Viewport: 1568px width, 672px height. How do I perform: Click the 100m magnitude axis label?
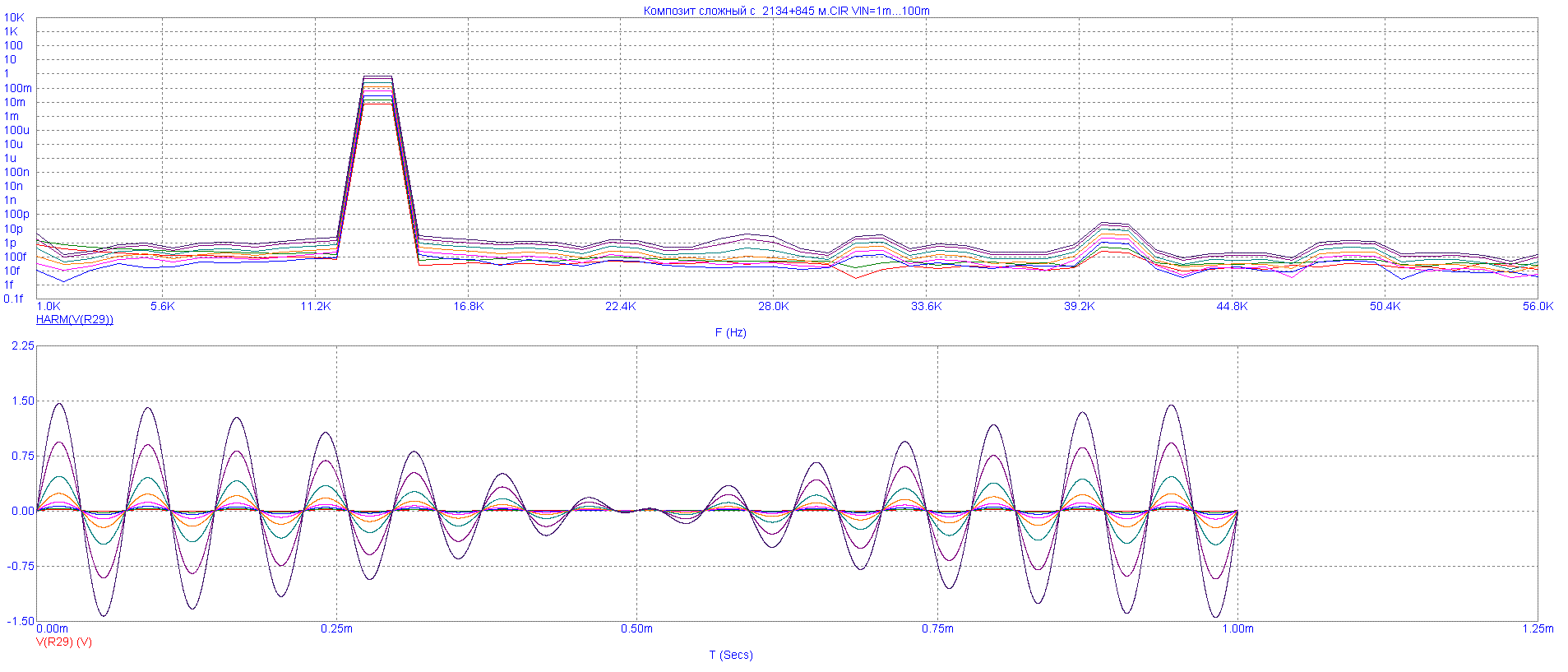(x=18, y=88)
